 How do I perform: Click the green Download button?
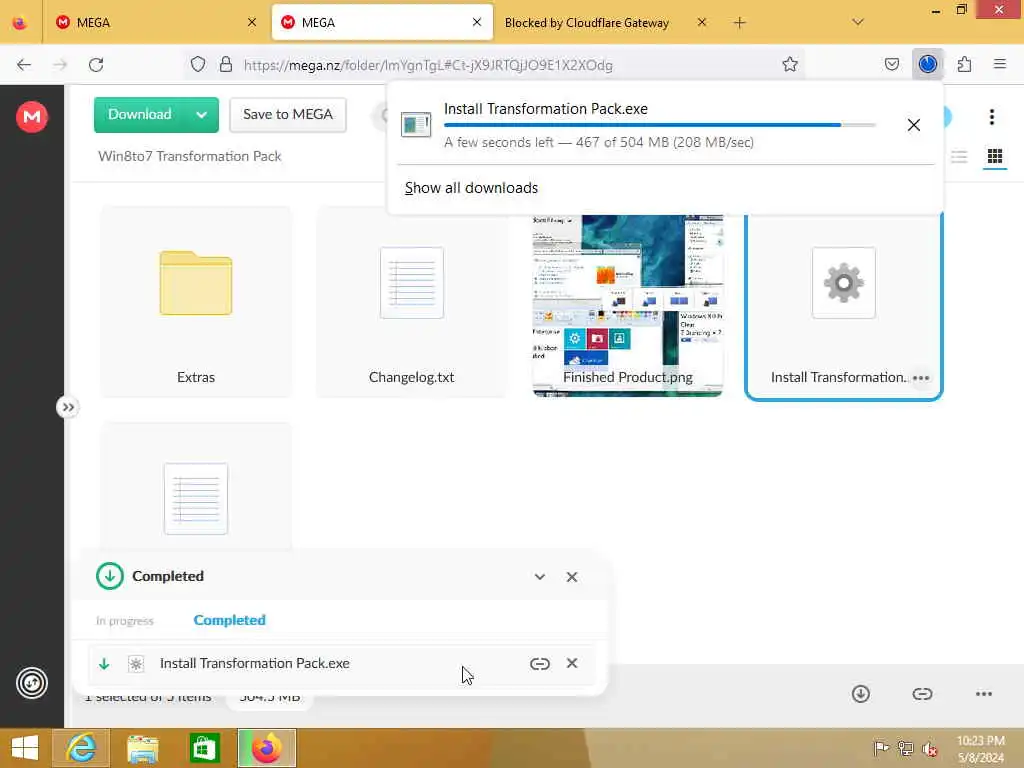[140, 114]
